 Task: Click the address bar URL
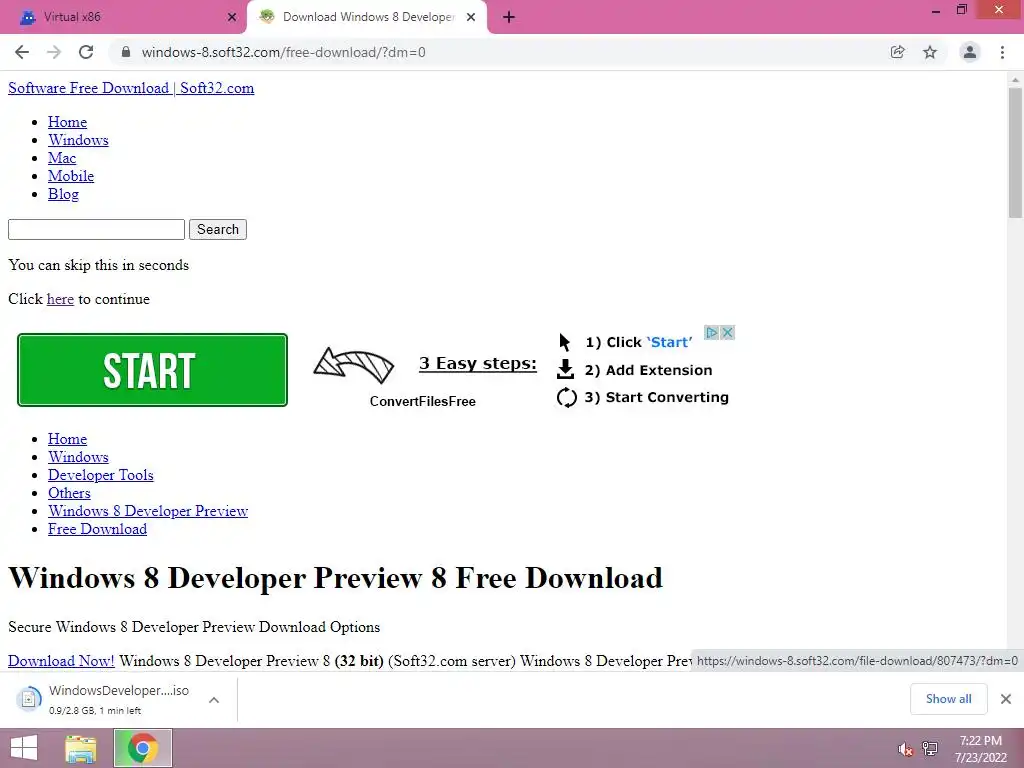click(x=283, y=52)
